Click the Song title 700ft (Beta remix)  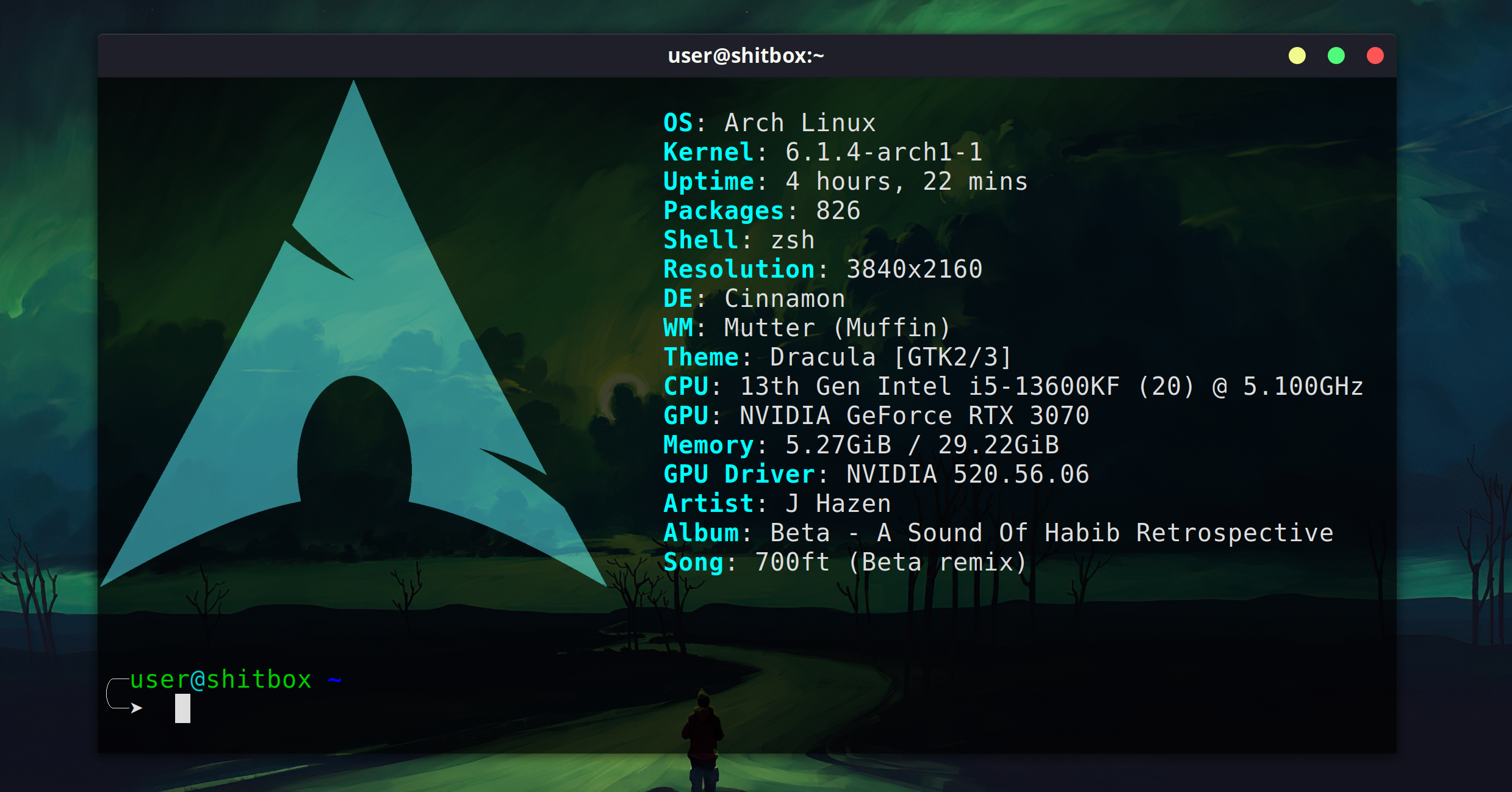click(x=891, y=562)
